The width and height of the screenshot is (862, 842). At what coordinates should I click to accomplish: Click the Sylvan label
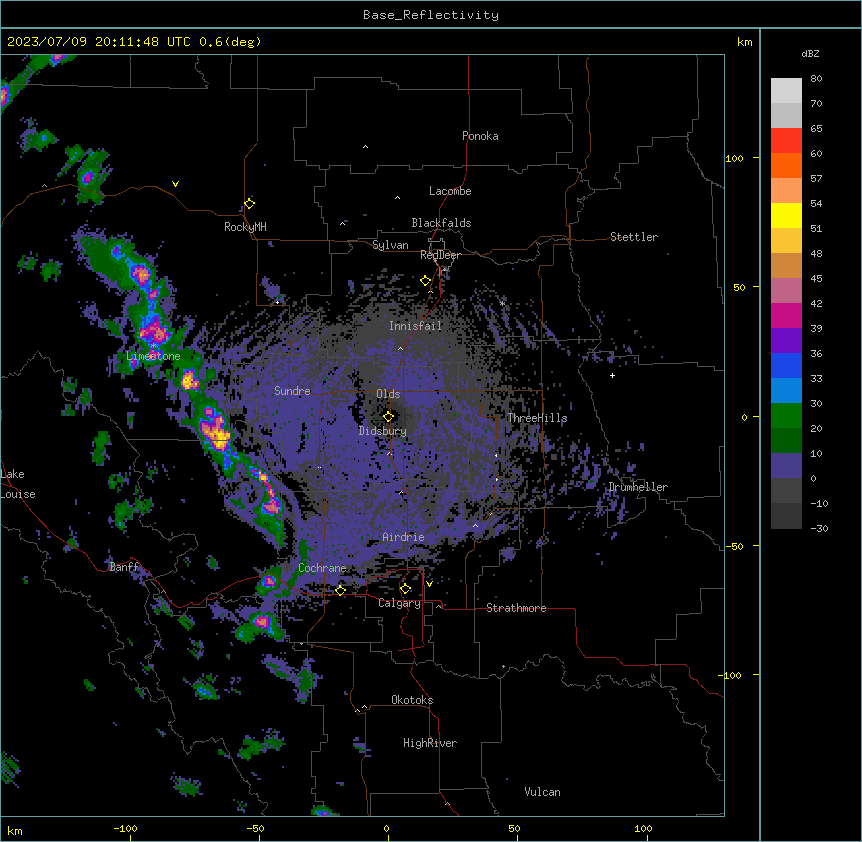[x=390, y=245]
